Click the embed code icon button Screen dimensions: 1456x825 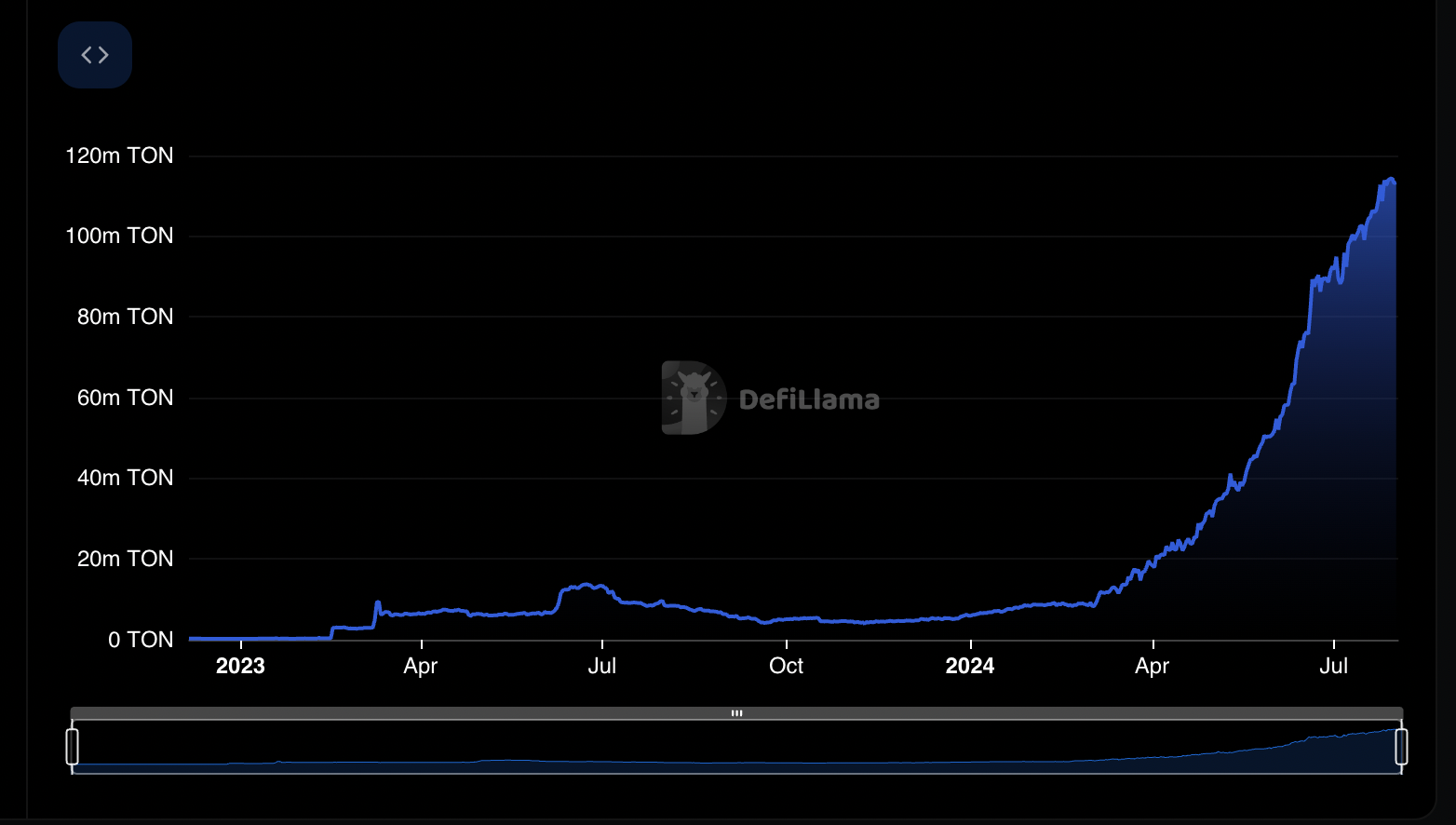95,55
